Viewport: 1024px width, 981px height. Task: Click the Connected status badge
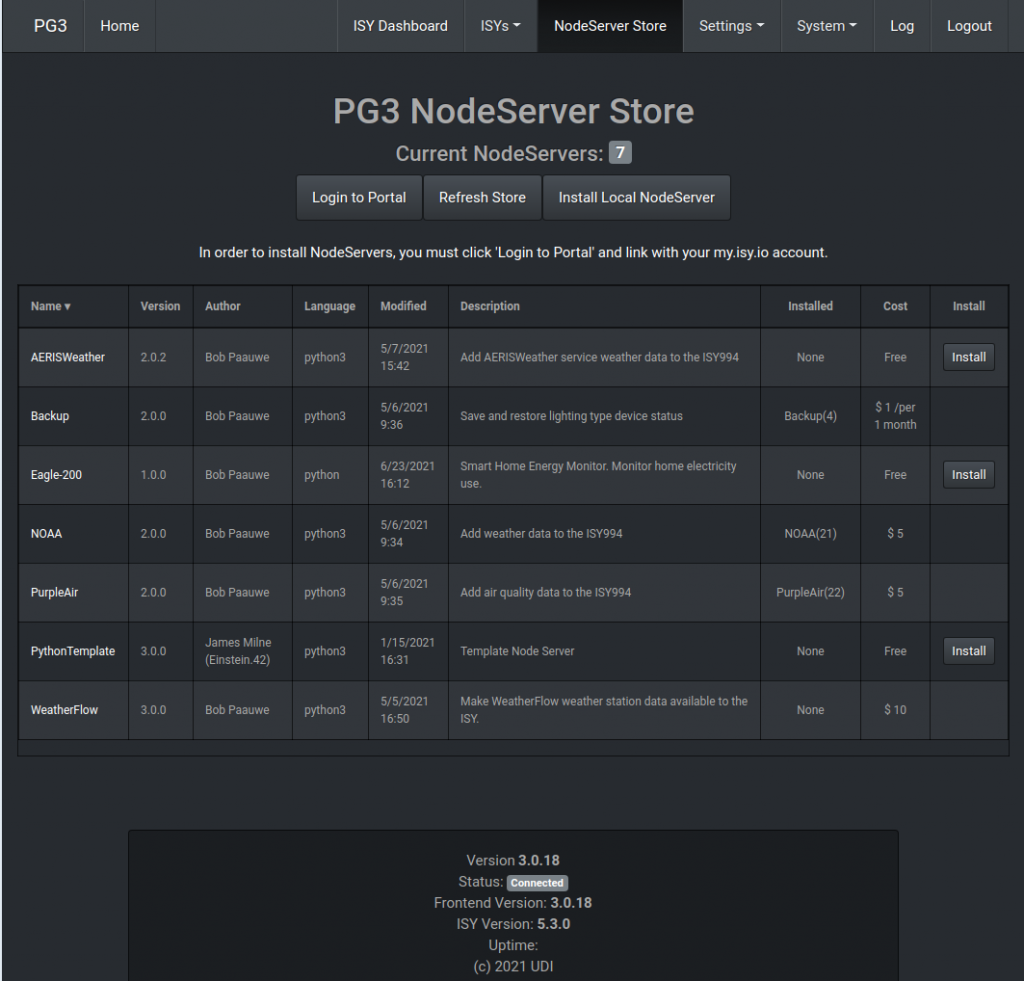(537, 883)
